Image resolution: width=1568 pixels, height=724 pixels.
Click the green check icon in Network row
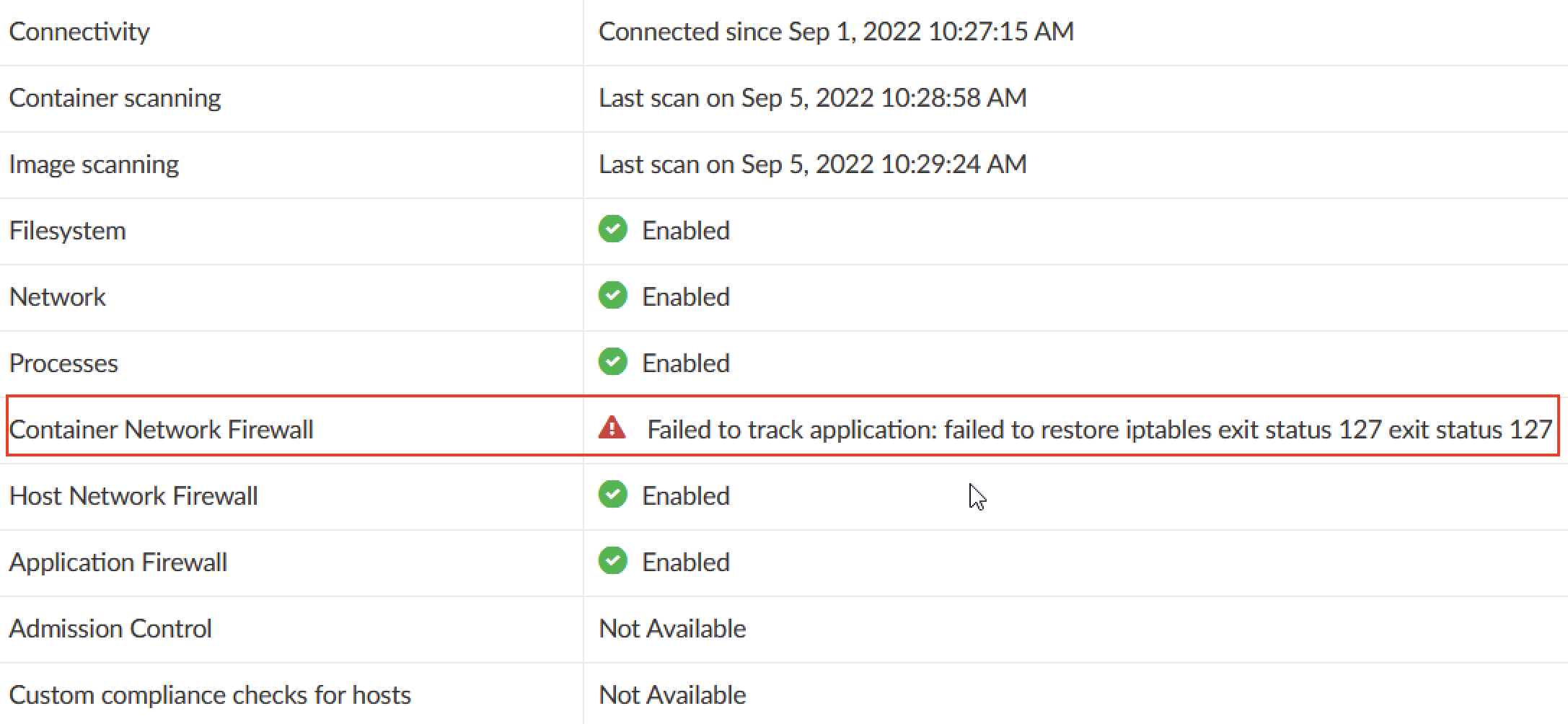tap(612, 296)
